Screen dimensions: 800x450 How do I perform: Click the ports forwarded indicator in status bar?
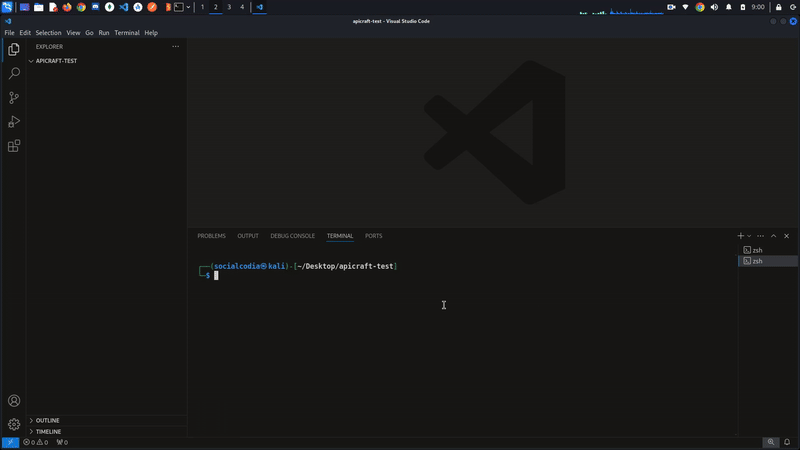pos(62,442)
